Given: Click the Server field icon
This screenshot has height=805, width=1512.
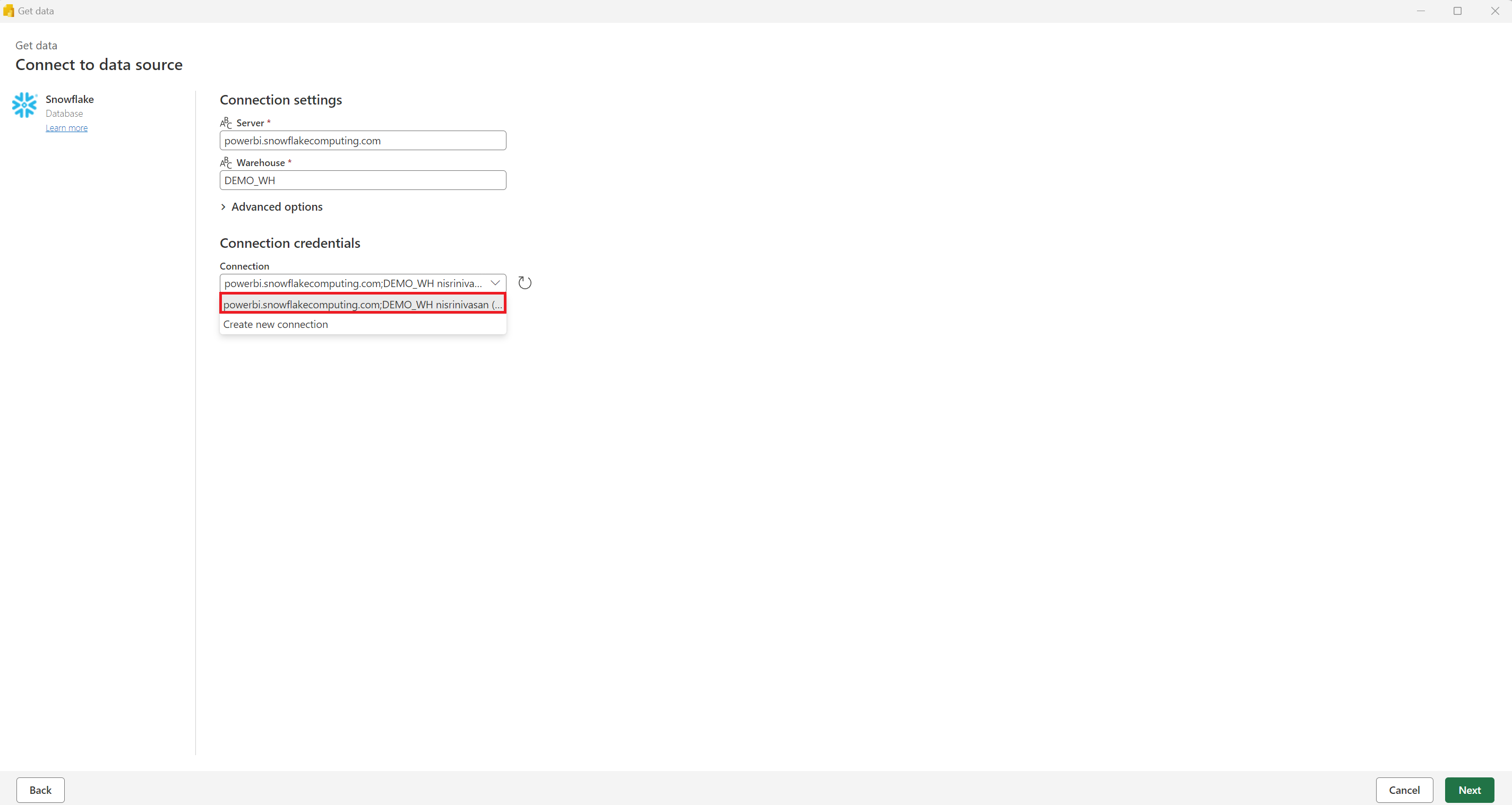Looking at the screenshot, I should [225, 123].
